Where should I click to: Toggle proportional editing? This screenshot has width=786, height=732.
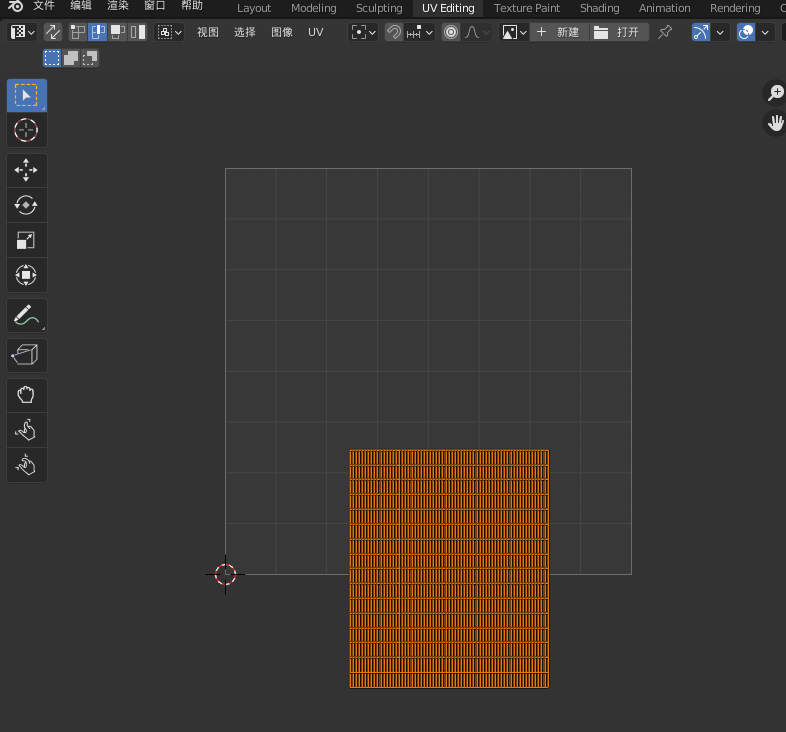[x=451, y=33]
